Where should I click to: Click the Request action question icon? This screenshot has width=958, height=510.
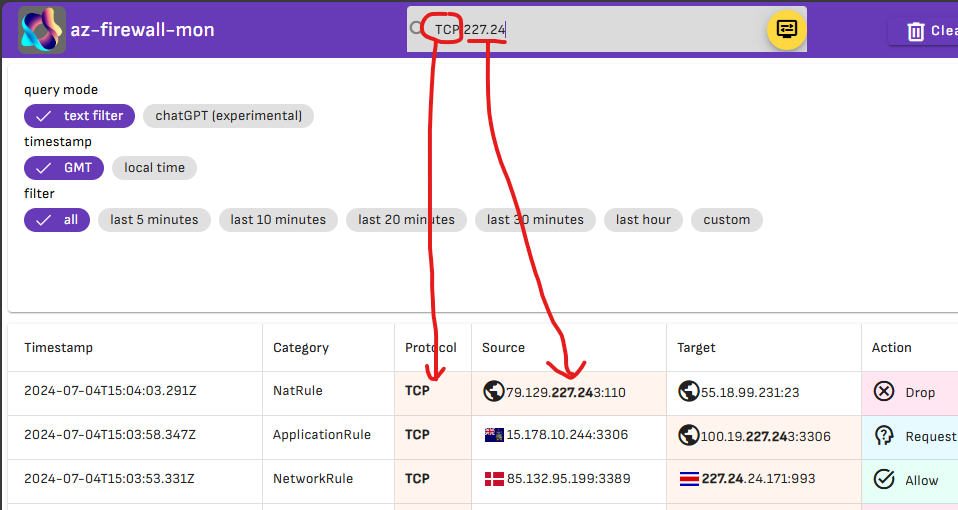[x=883, y=435]
